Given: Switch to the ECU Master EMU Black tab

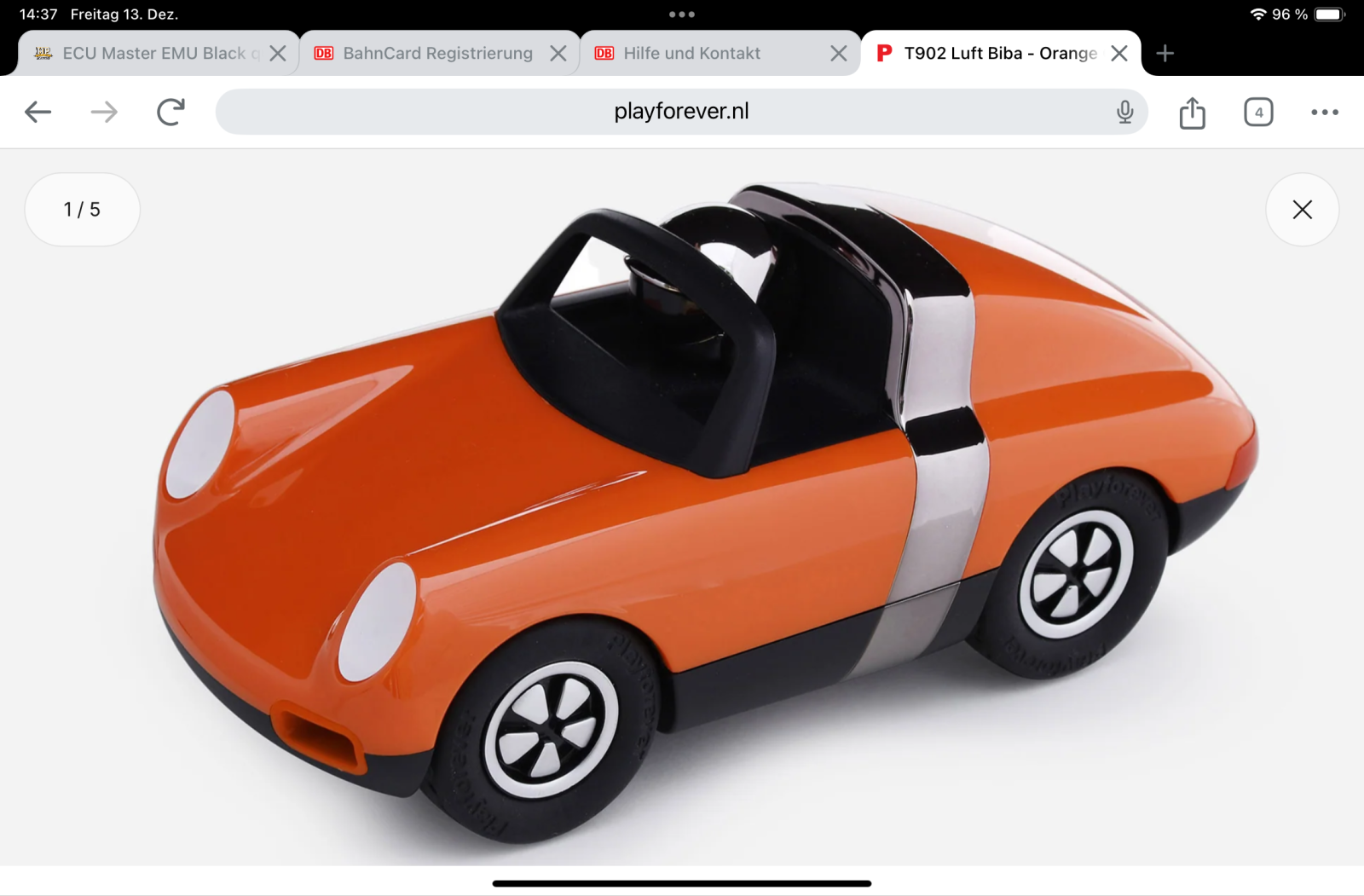Looking at the screenshot, I should pos(159,54).
